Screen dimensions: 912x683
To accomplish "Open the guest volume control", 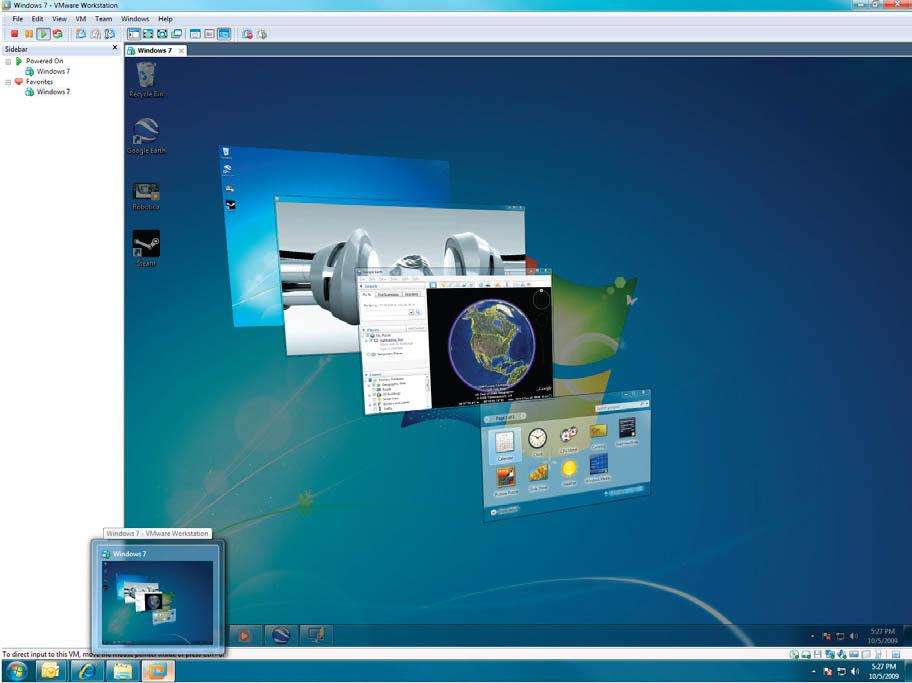I will click(853, 636).
